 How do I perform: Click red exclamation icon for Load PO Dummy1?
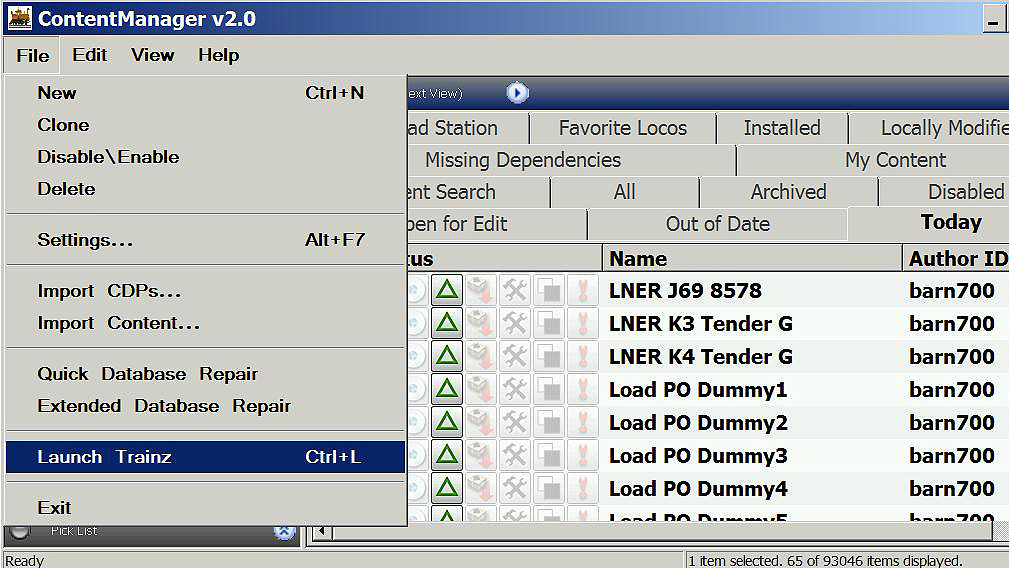[583, 390]
